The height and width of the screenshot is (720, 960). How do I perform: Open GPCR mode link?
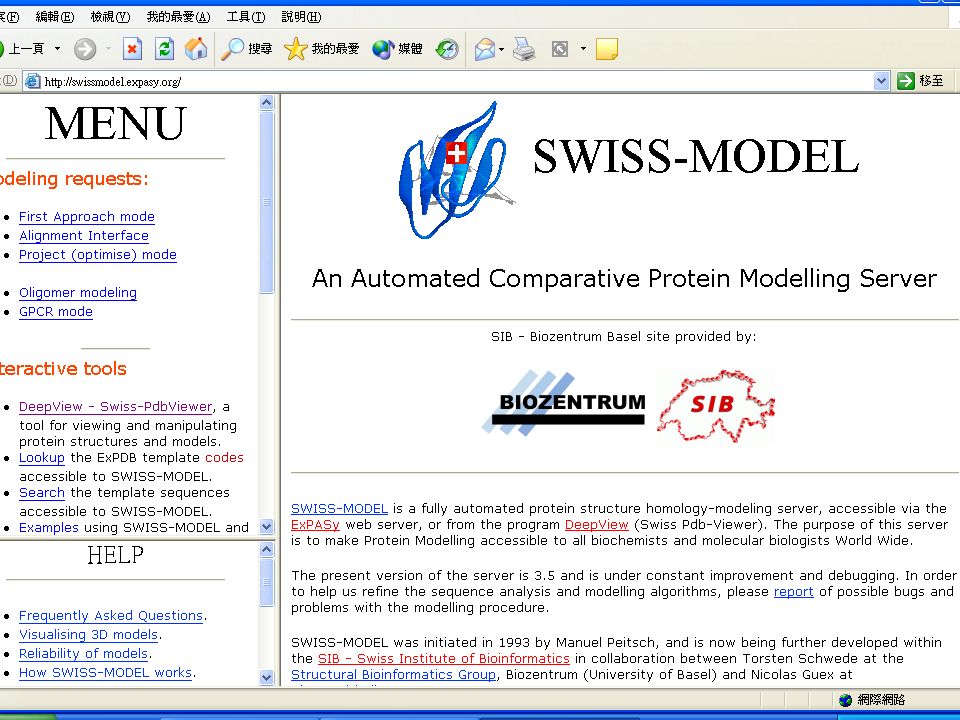point(56,312)
